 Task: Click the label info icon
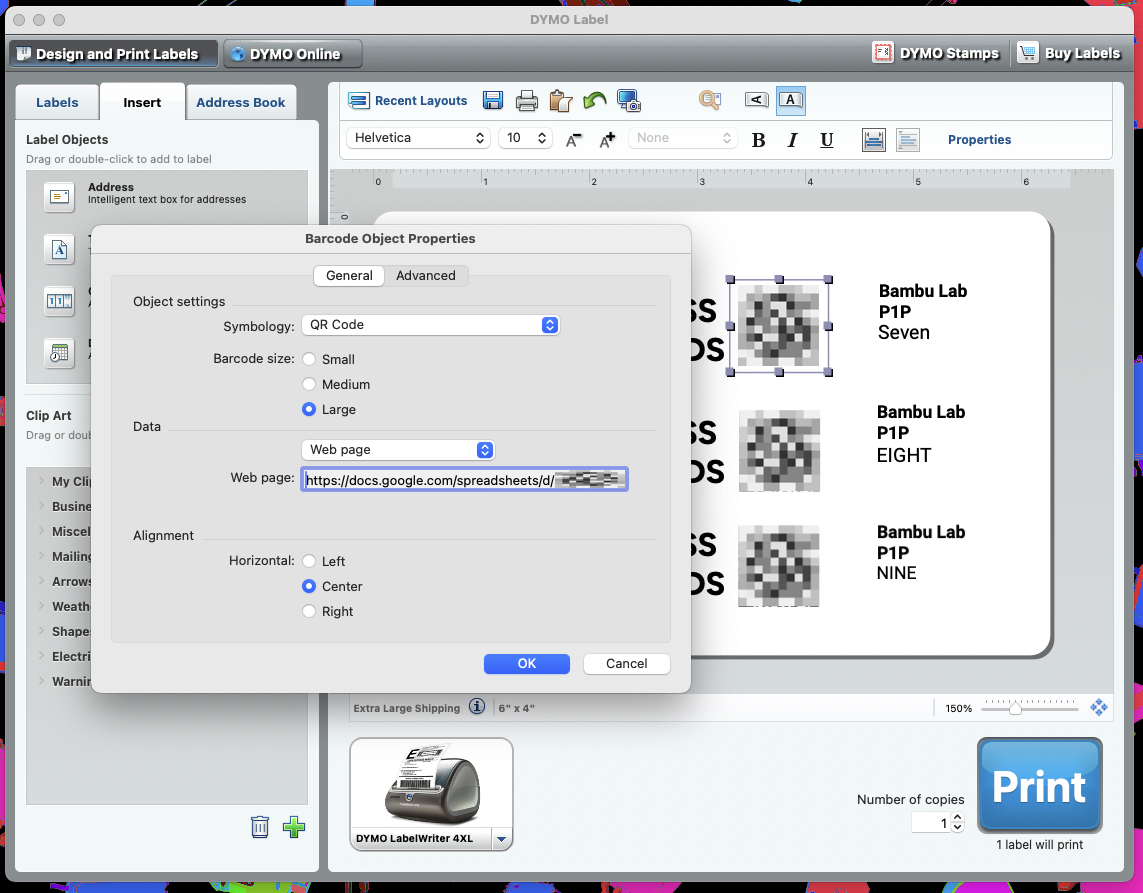477,707
